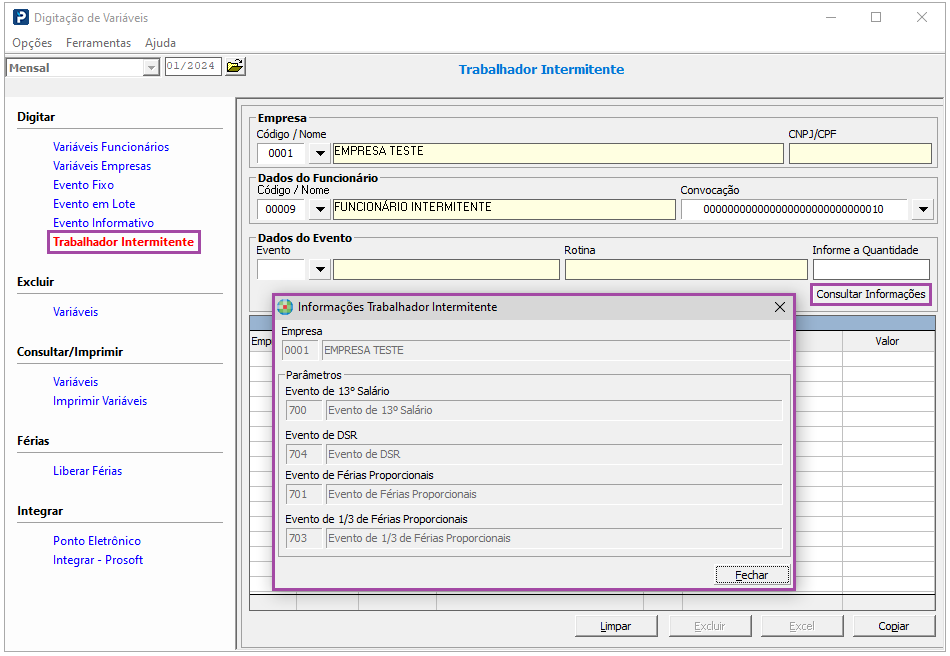The image size is (950, 656).
Task: Open Evento Informativo link
Action: coord(103,223)
